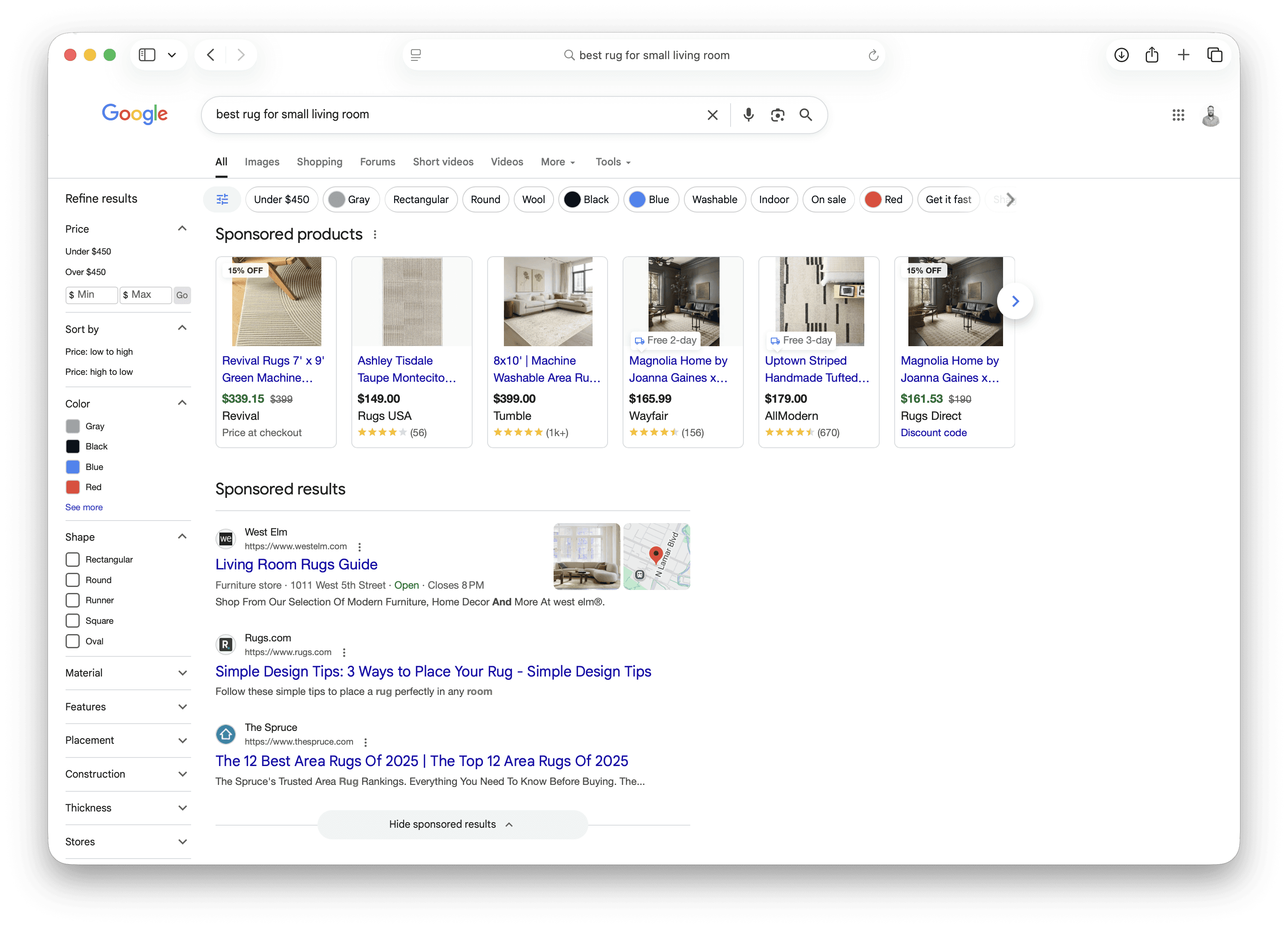Check the Rectangular shape checkbox
Screen dimensions: 1288x928
pos(73,560)
